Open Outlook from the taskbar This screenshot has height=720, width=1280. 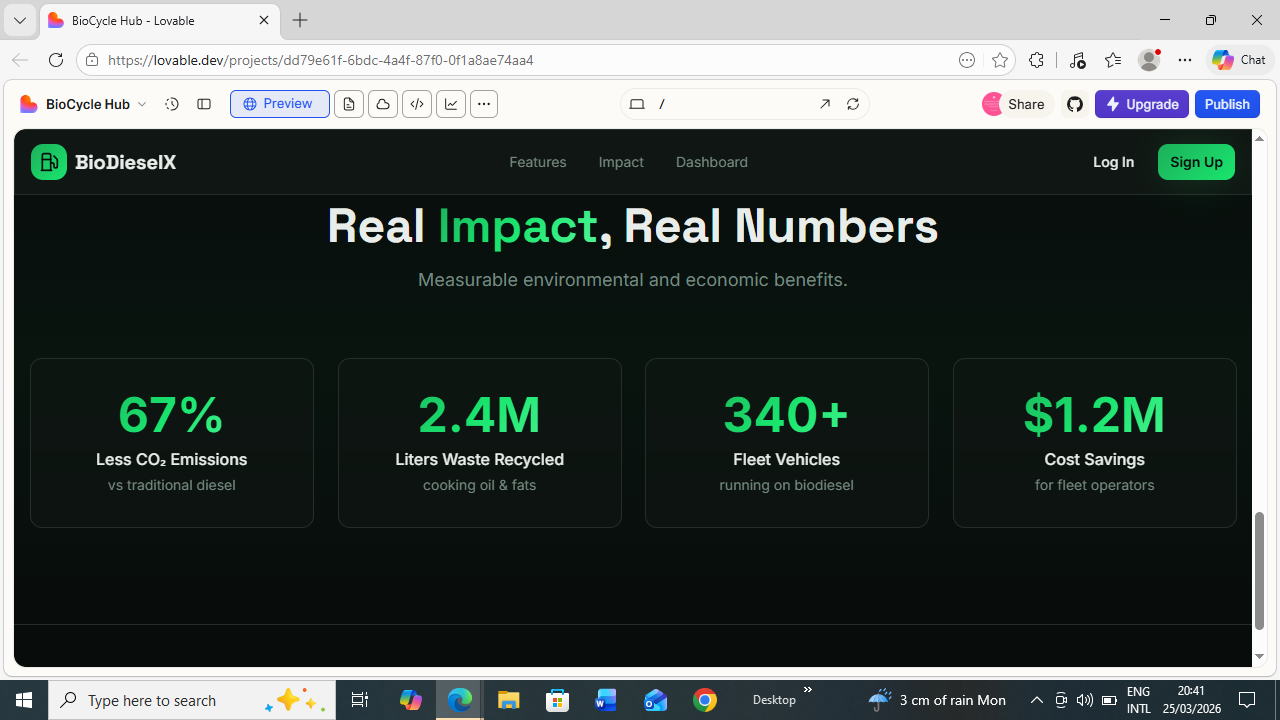click(656, 700)
